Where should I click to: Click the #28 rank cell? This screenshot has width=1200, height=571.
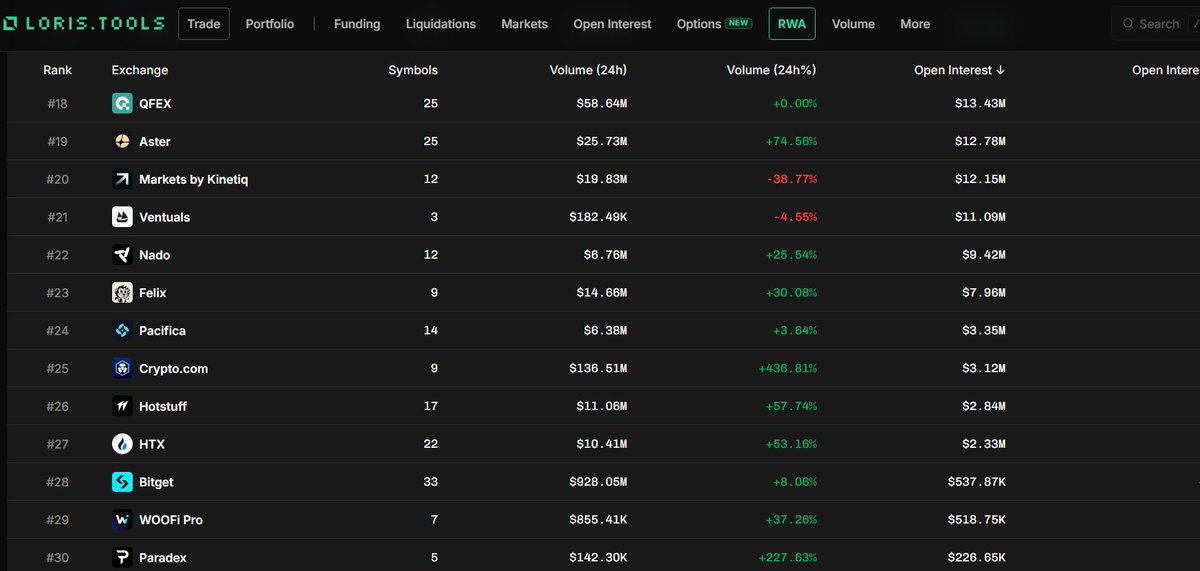point(58,482)
